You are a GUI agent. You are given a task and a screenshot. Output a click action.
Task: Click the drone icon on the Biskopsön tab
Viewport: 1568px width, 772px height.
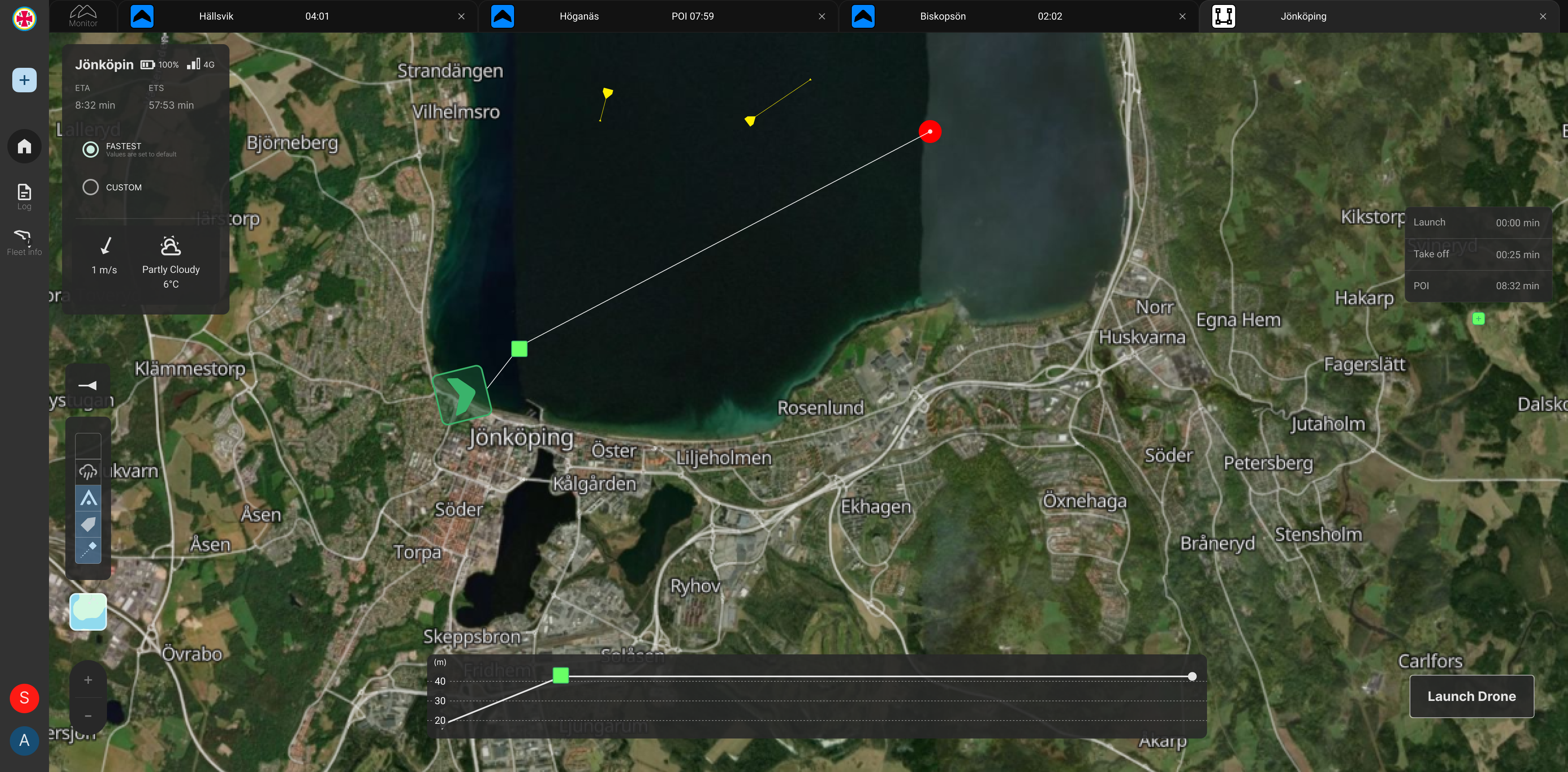[x=862, y=16]
